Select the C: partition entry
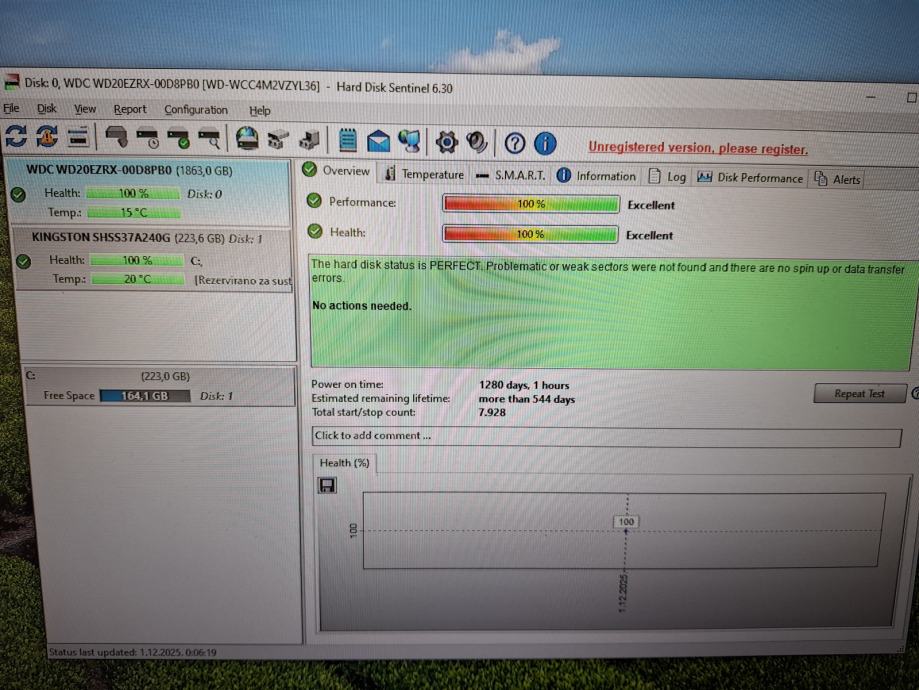The image size is (919, 690). [159, 386]
